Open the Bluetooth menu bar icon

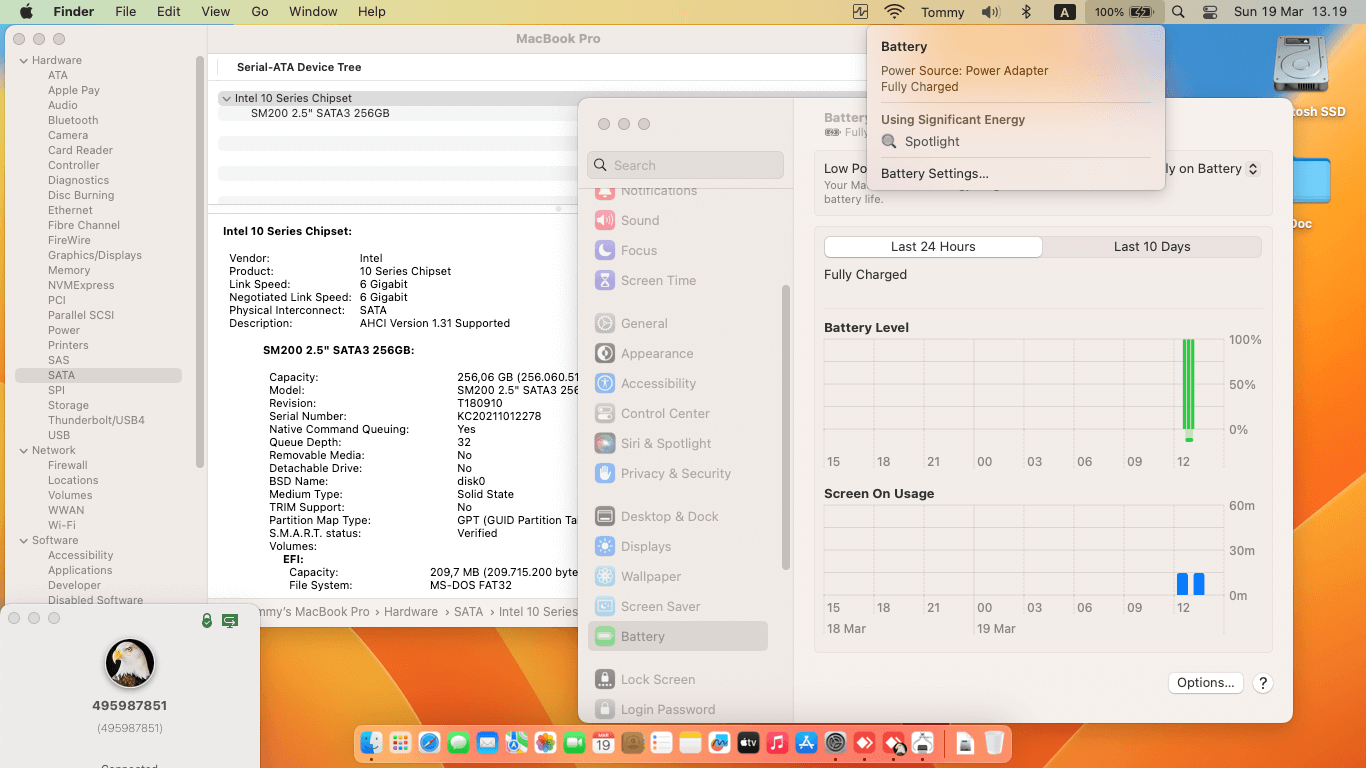(1025, 12)
